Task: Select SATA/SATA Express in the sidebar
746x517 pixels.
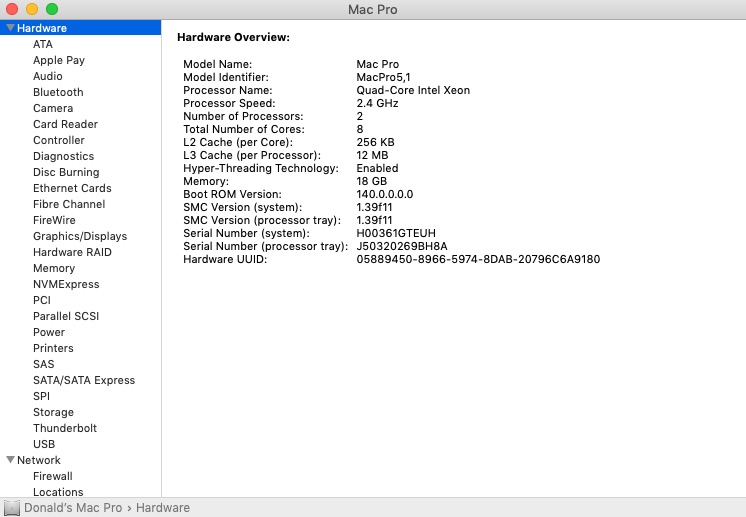Action: [84, 380]
